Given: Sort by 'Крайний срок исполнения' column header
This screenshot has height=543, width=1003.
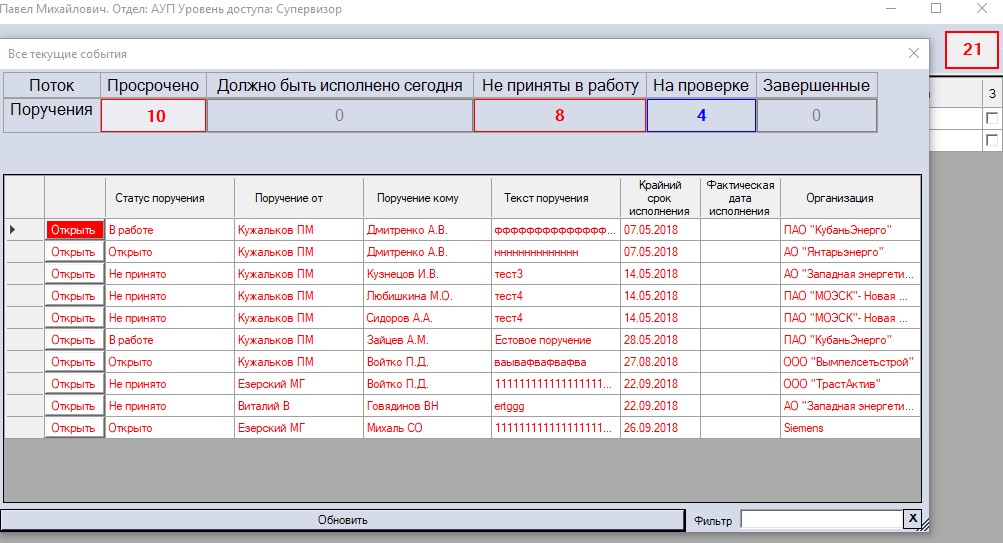Looking at the screenshot, I should tap(659, 198).
